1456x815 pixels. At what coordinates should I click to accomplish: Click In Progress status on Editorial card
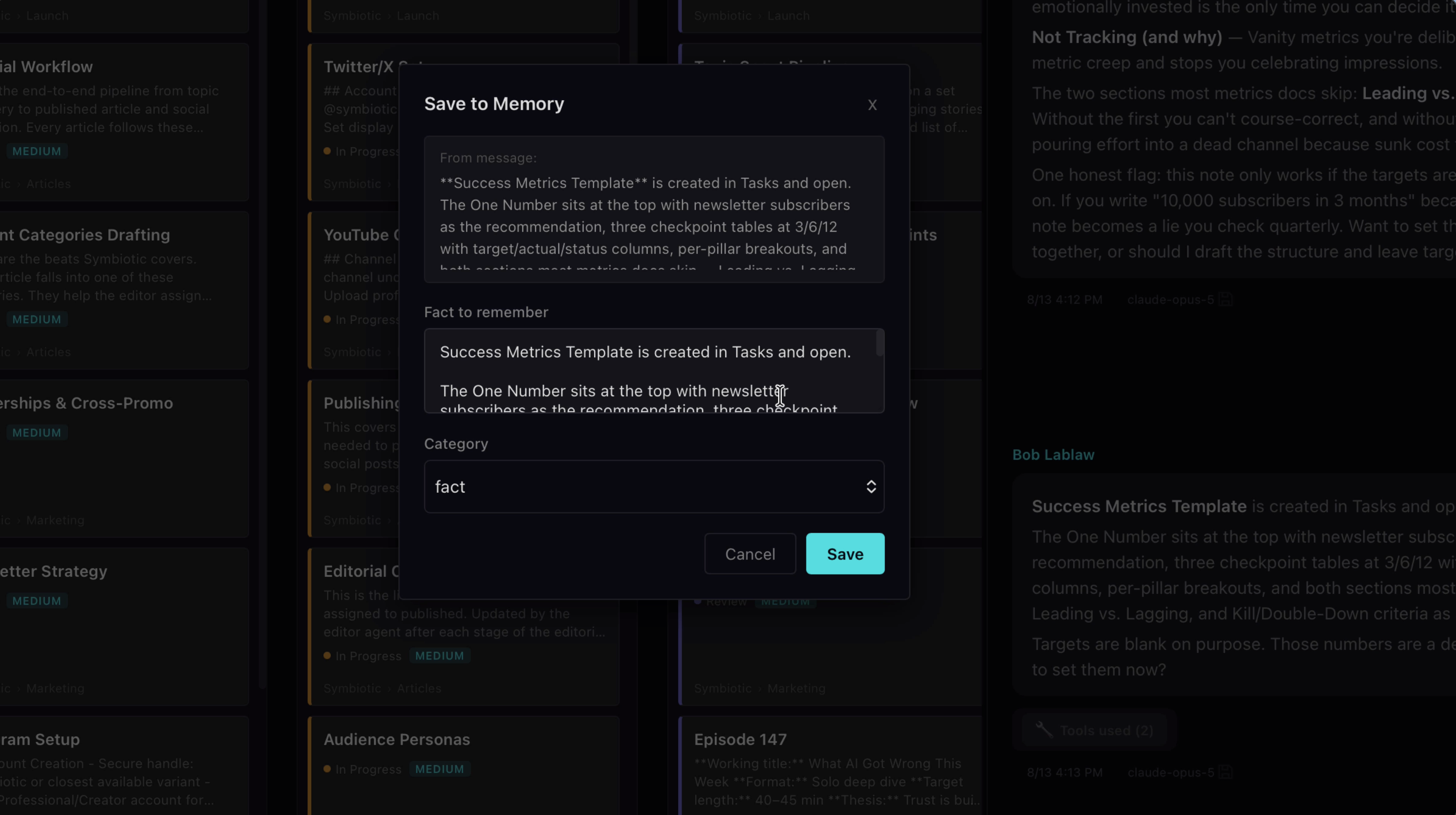(362, 655)
